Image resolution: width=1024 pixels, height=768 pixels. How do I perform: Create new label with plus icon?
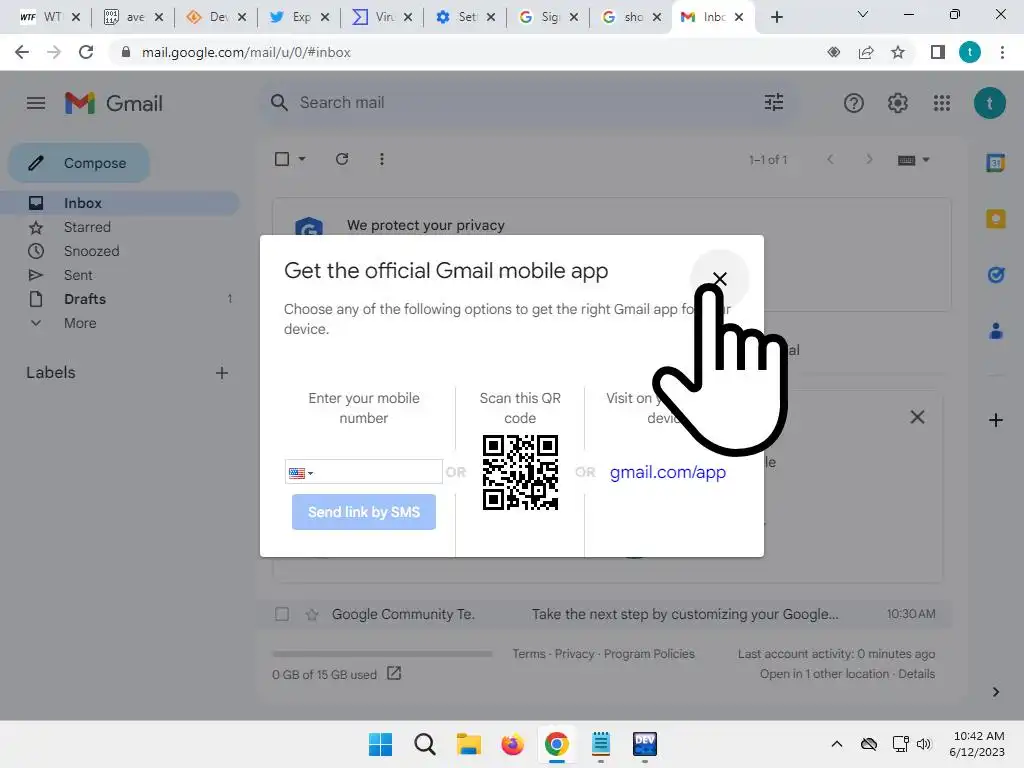221,373
